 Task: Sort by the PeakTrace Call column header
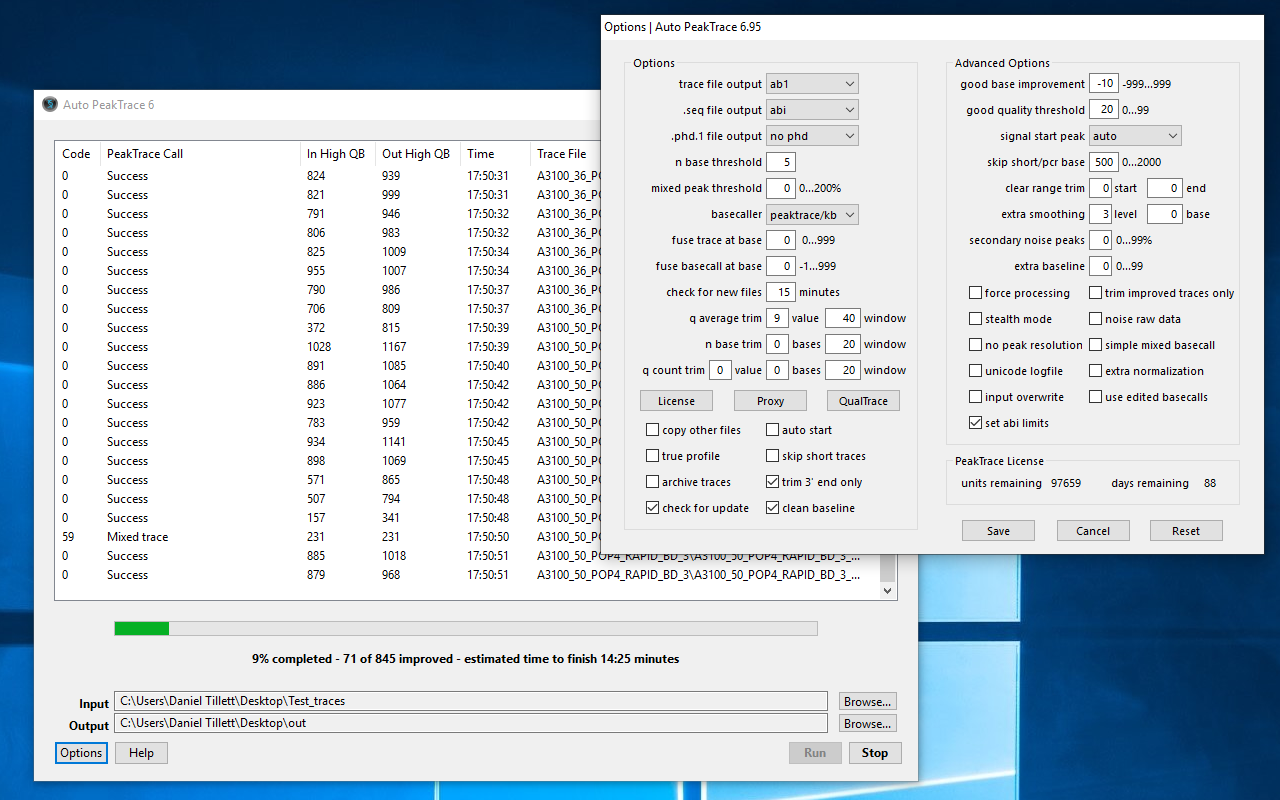tap(200, 154)
